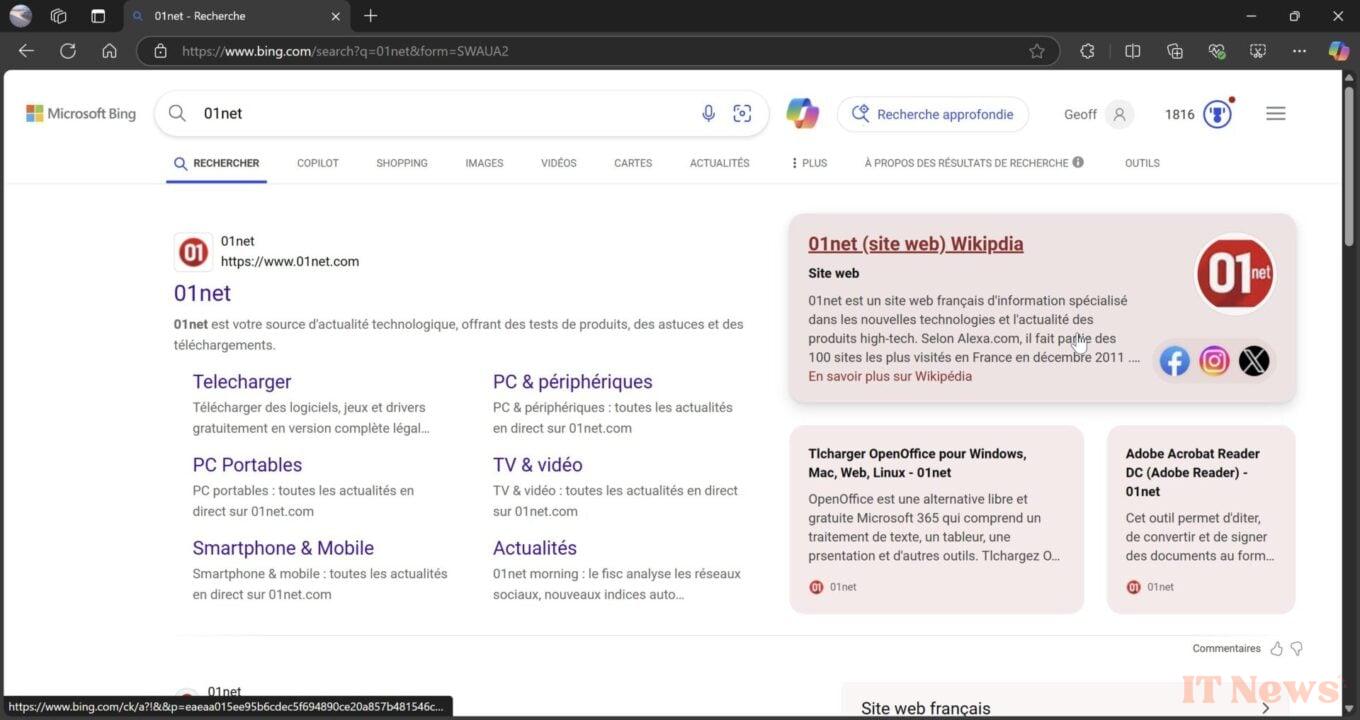
Task: Expand the Plus search categories menu
Action: tap(809, 163)
